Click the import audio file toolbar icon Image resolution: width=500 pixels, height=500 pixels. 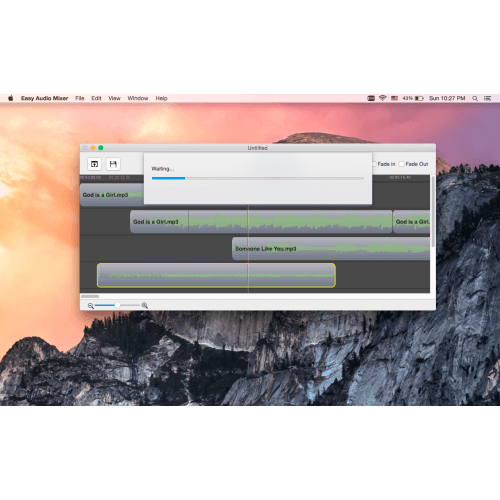(94, 164)
